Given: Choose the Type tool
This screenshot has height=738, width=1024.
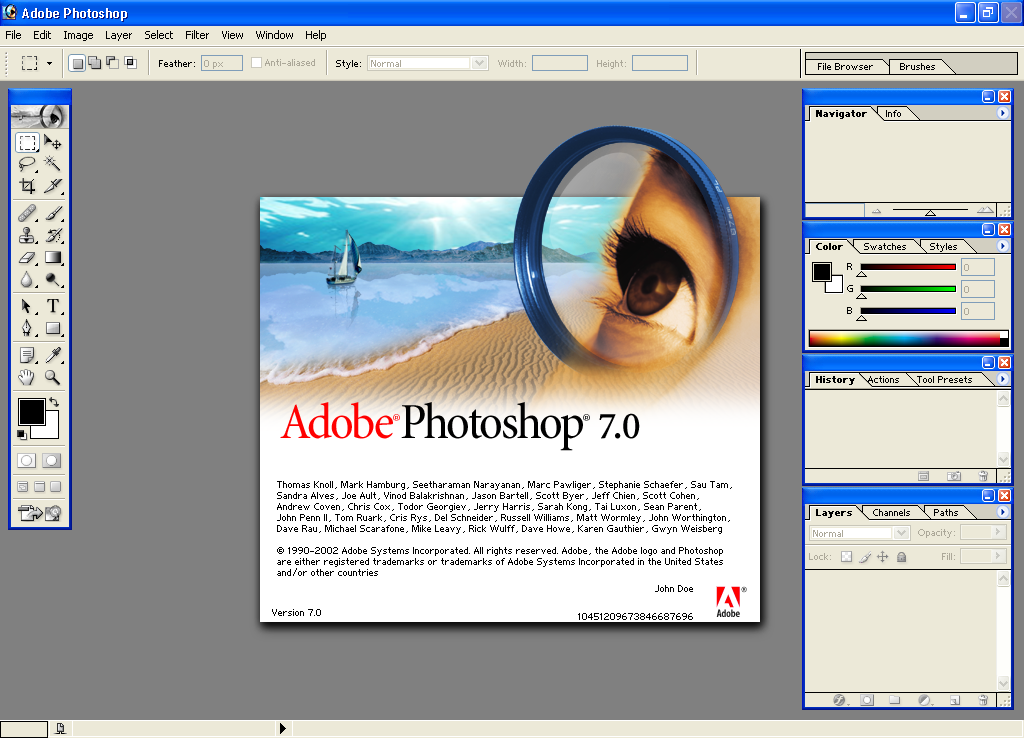Looking at the screenshot, I should tap(53, 306).
